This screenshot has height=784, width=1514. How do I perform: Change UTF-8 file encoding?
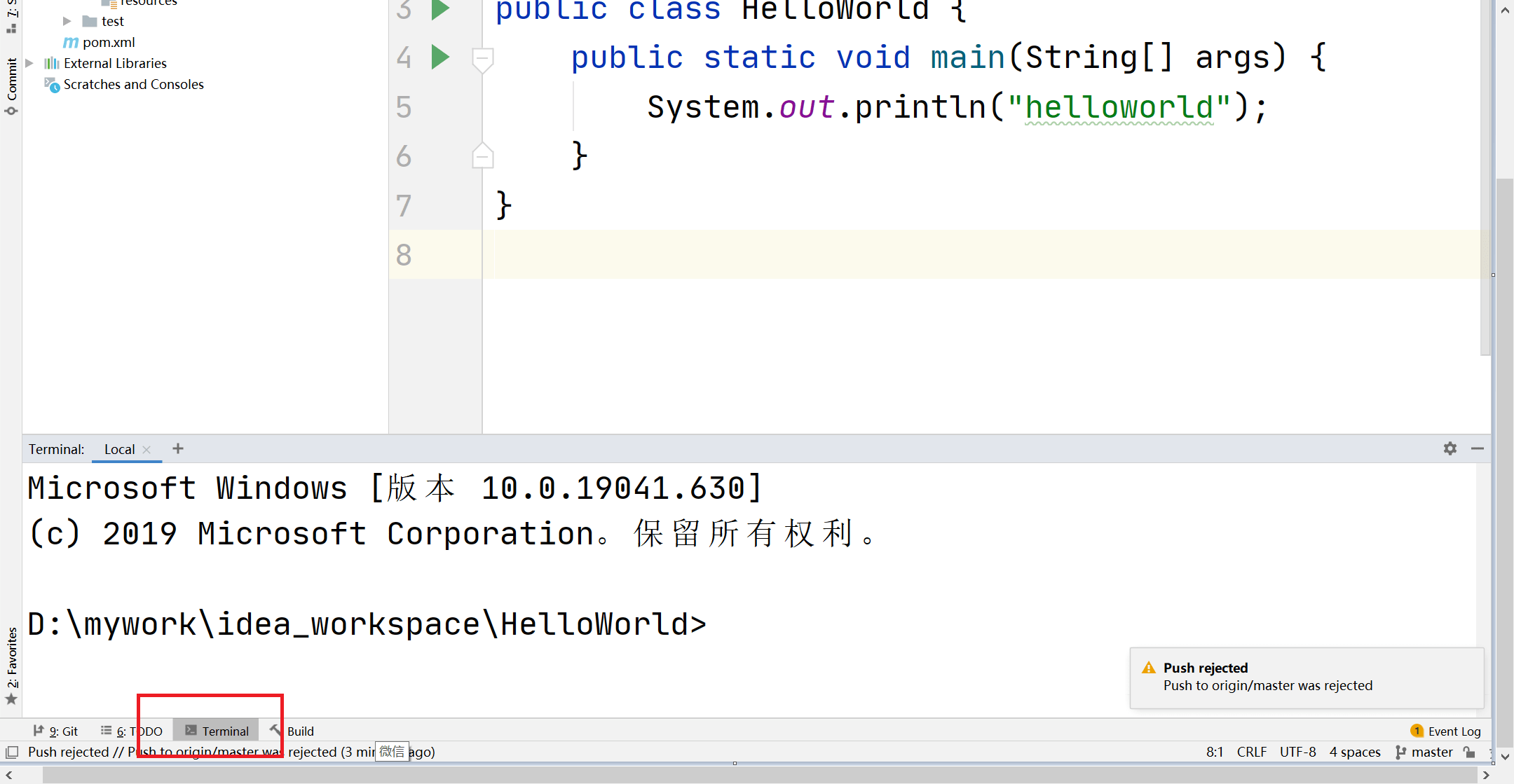point(1297,752)
